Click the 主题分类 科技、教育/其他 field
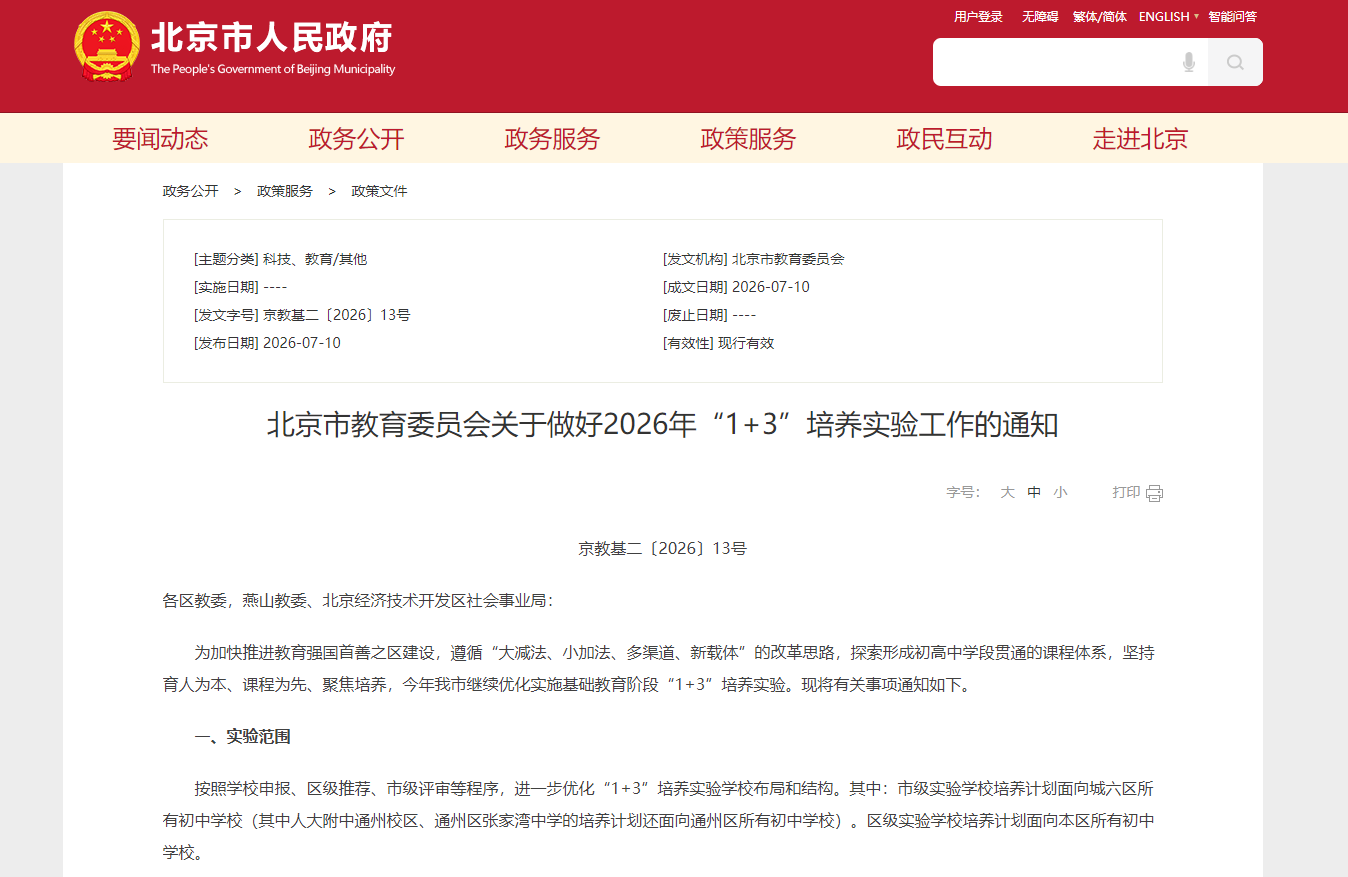1348x877 pixels. tap(280, 259)
